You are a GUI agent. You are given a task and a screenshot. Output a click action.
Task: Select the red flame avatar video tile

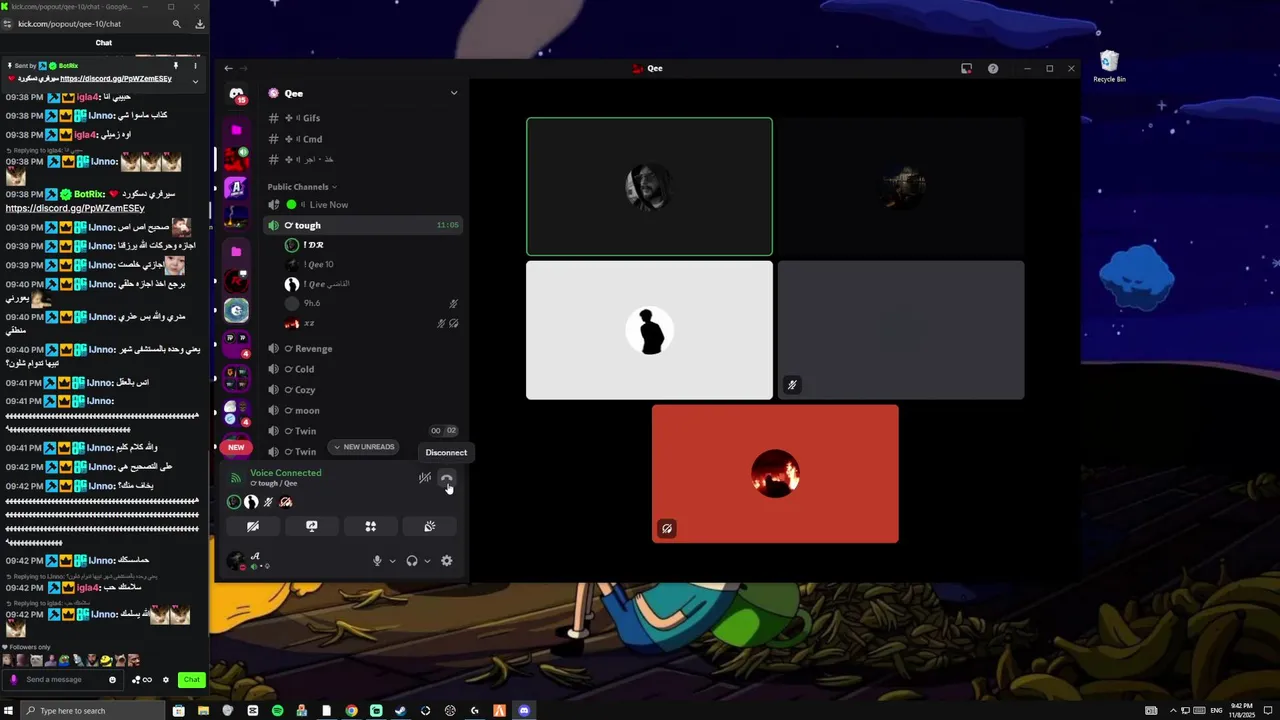coord(775,474)
